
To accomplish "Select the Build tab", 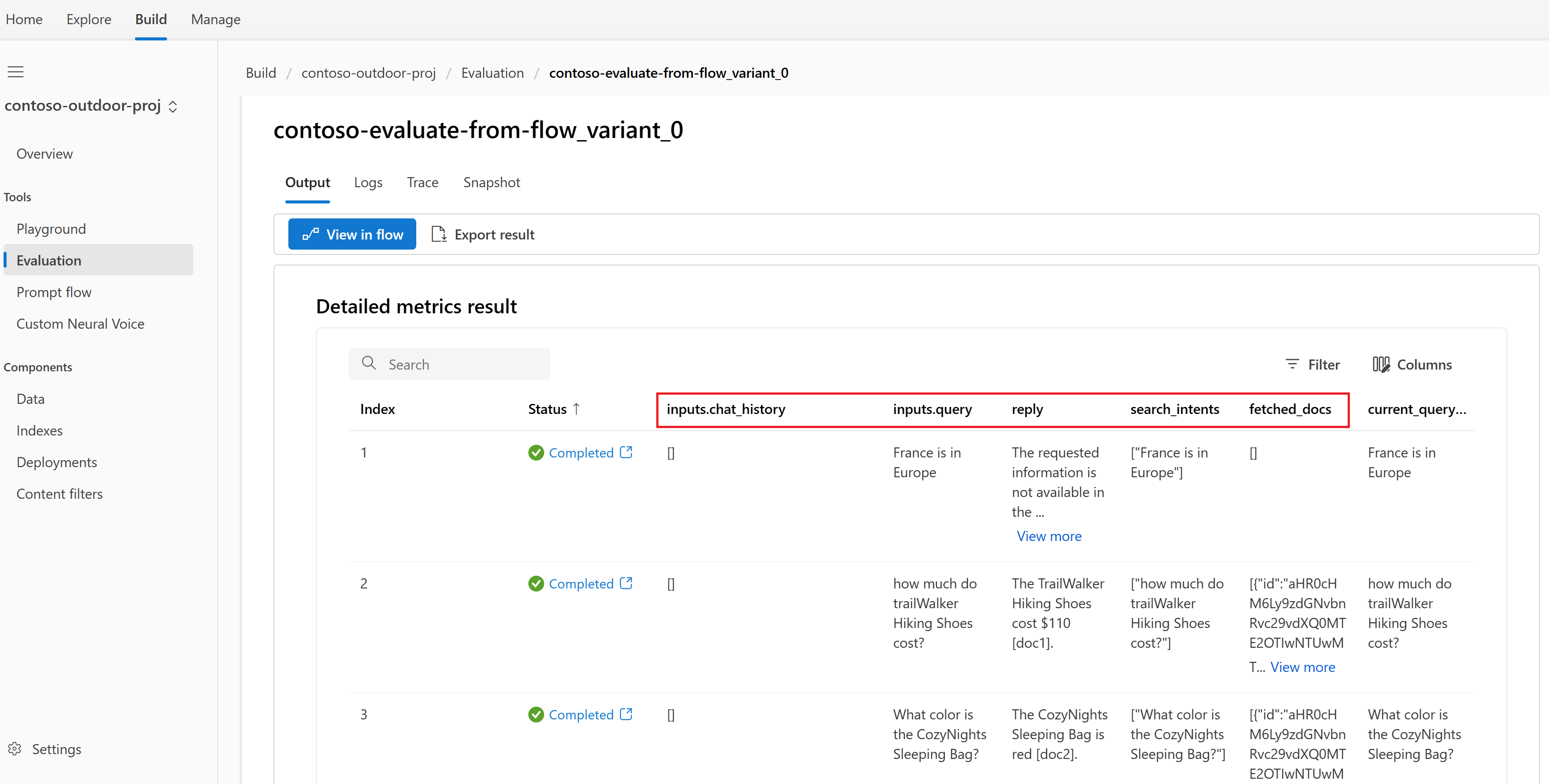I will point(151,19).
